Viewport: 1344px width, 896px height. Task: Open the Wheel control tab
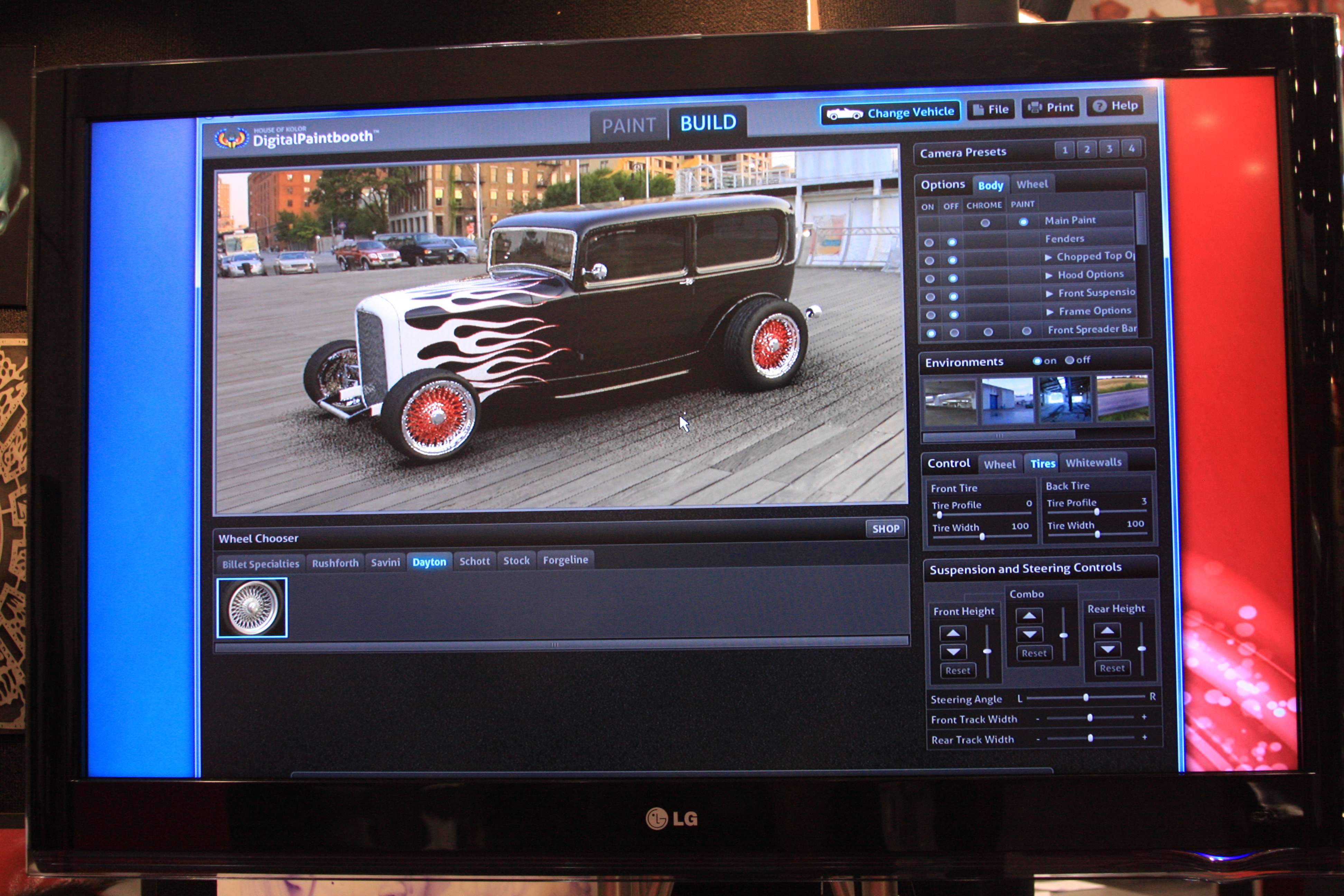coord(999,465)
